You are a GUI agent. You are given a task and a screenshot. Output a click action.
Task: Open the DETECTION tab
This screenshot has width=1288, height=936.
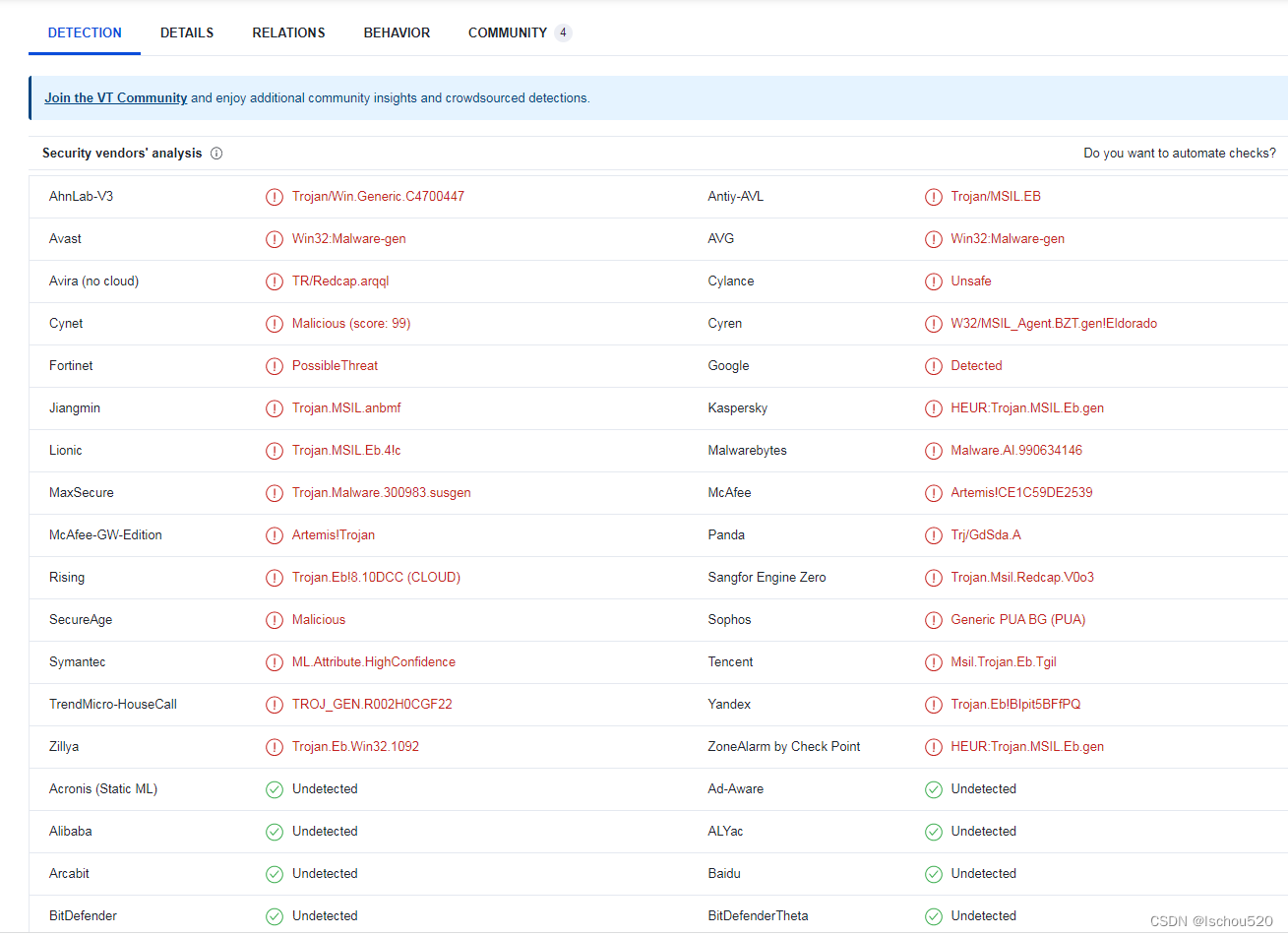[85, 32]
